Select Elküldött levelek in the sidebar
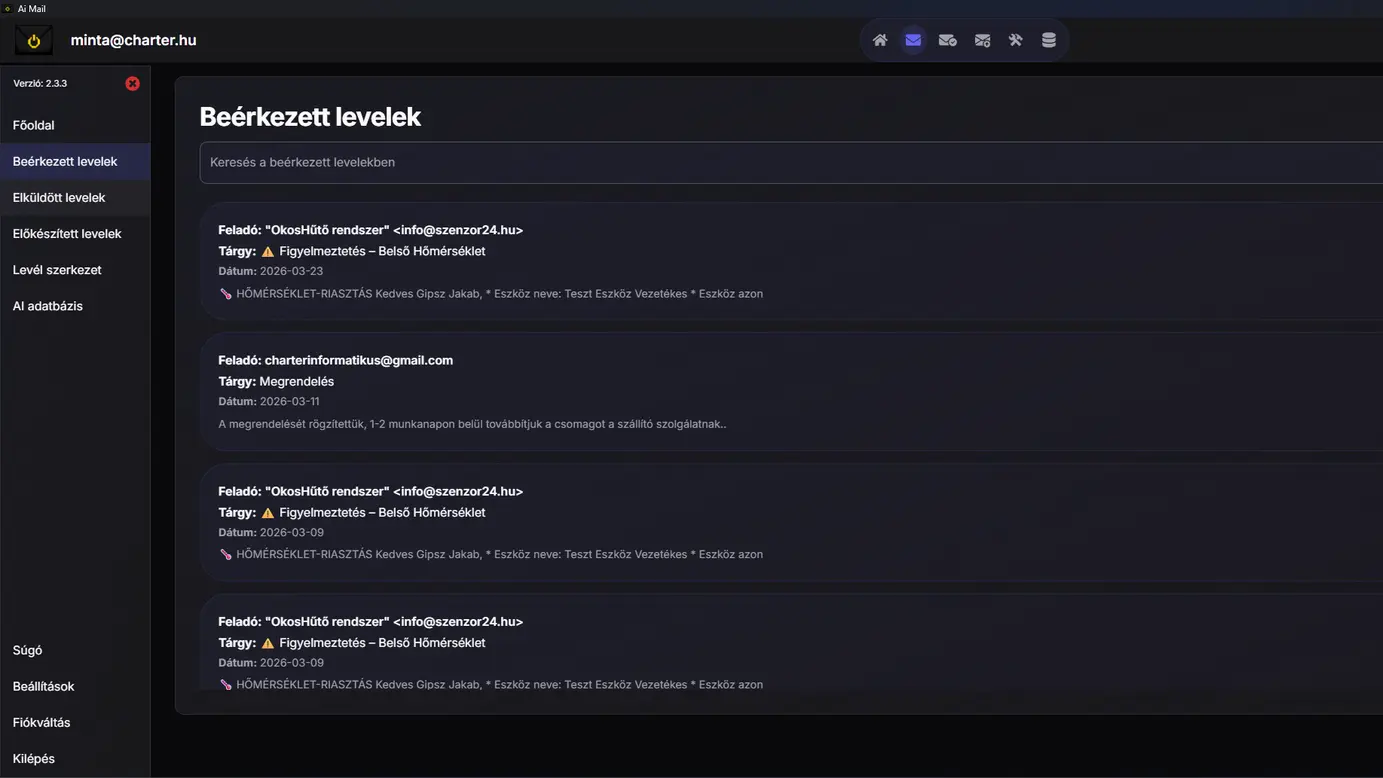 pos(59,198)
